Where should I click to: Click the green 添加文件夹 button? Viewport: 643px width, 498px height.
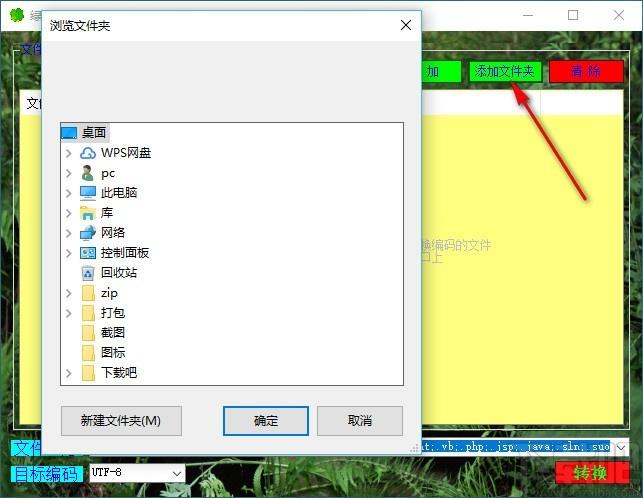tap(505, 71)
